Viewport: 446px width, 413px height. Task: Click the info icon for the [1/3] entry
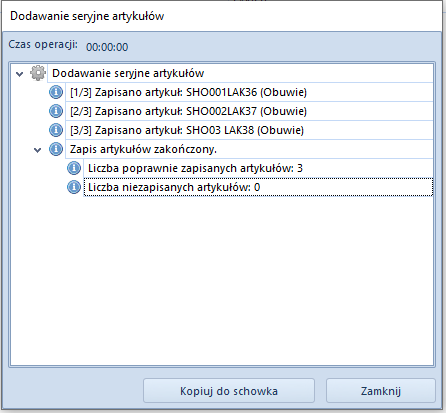tap(56, 92)
